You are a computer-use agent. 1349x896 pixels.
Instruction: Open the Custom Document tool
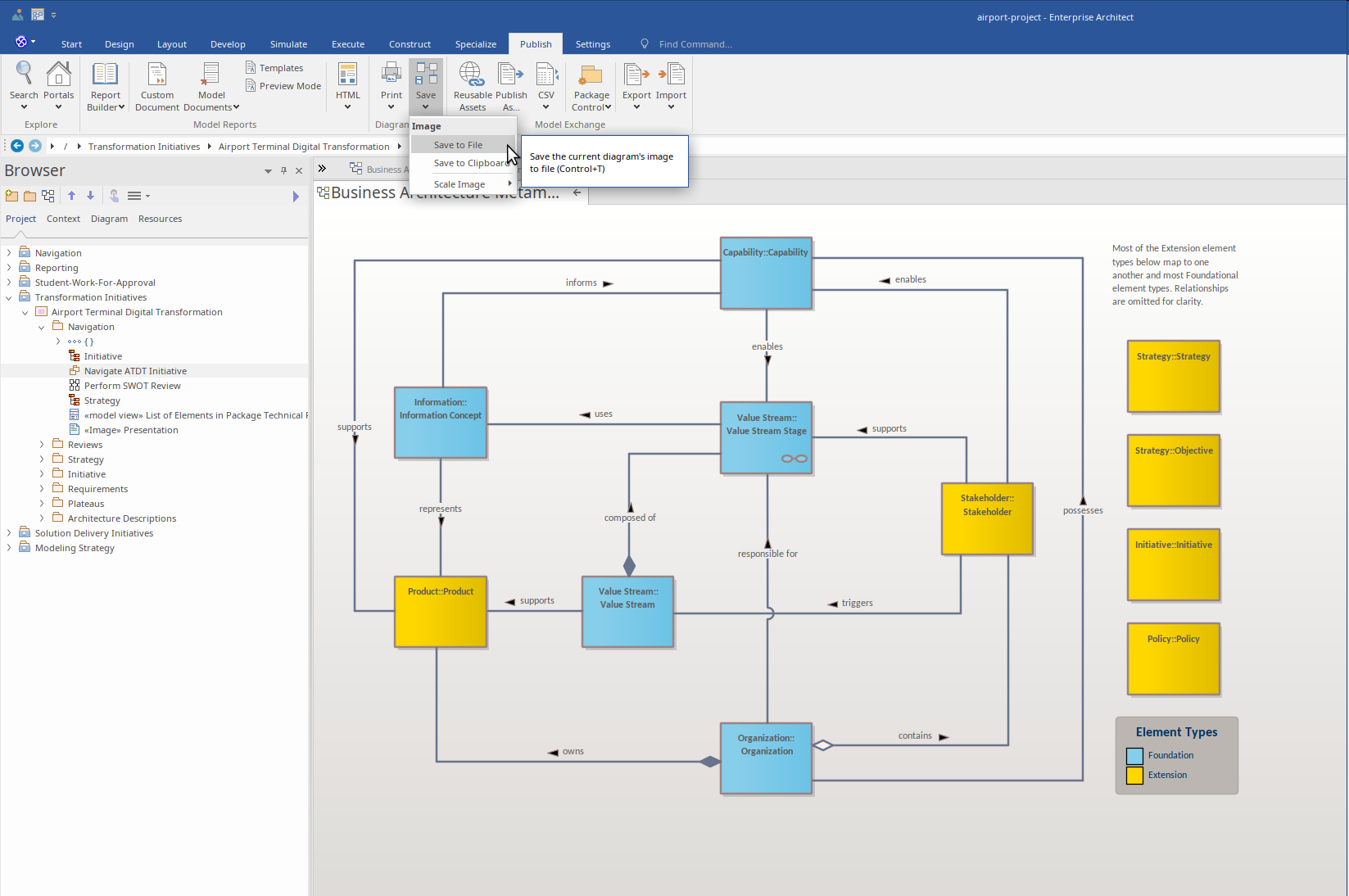coord(157,86)
